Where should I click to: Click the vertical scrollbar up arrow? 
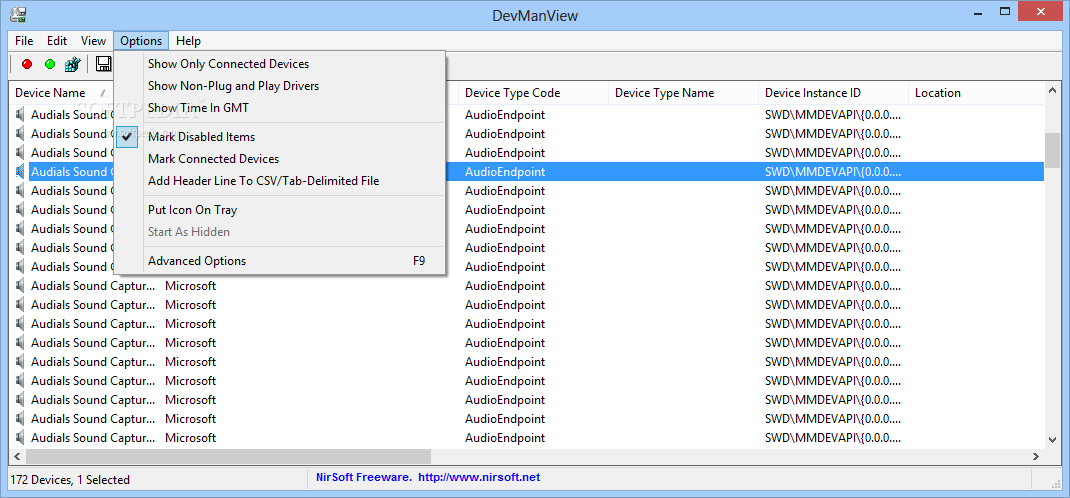tap(1052, 91)
